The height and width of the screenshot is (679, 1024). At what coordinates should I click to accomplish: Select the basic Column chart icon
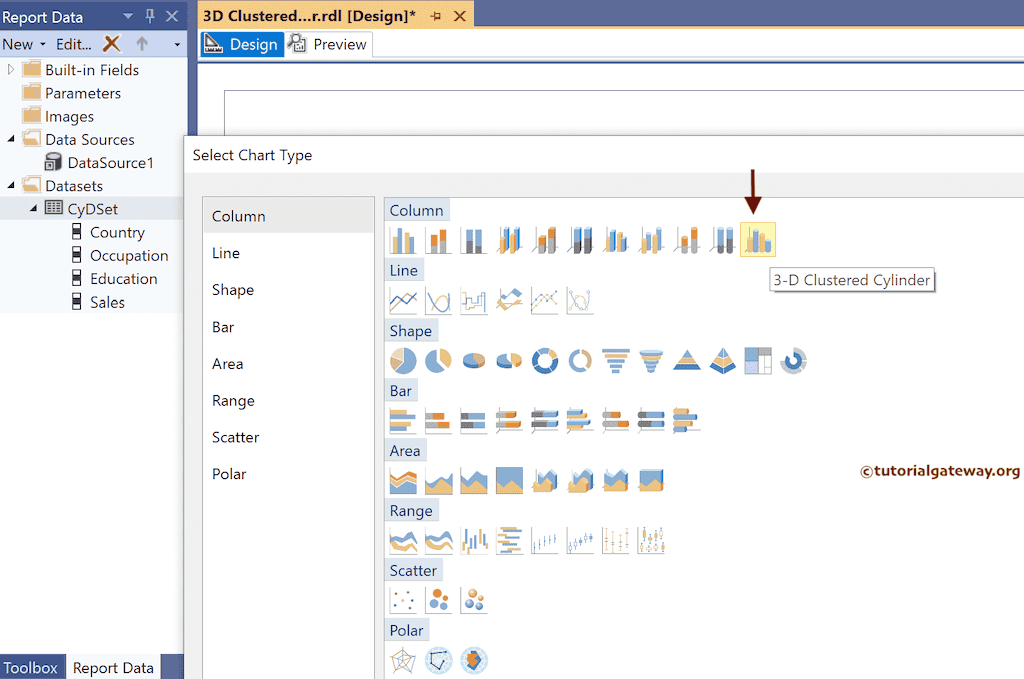[403, 240]
